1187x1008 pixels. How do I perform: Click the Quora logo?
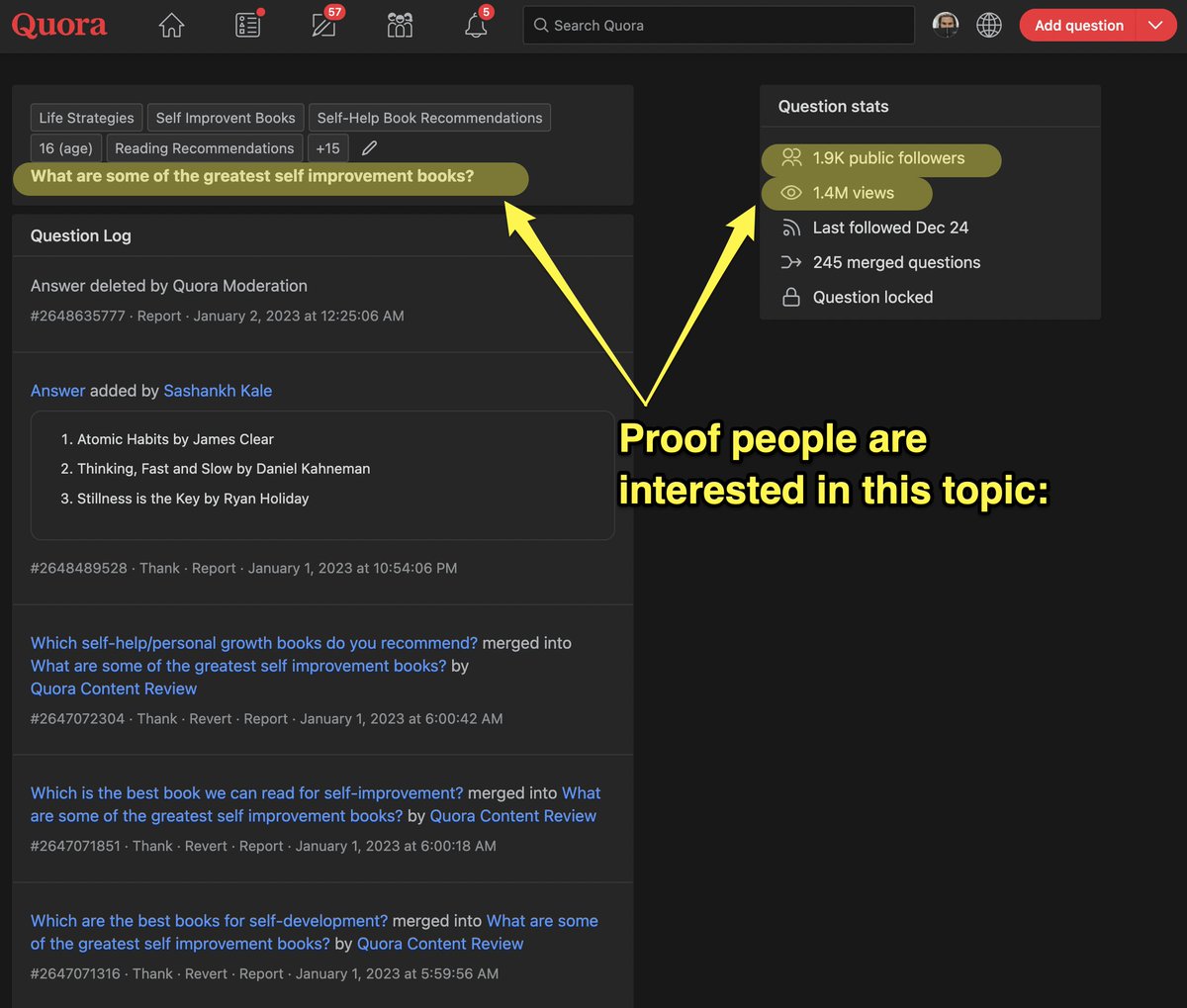[x=59, y=25]
